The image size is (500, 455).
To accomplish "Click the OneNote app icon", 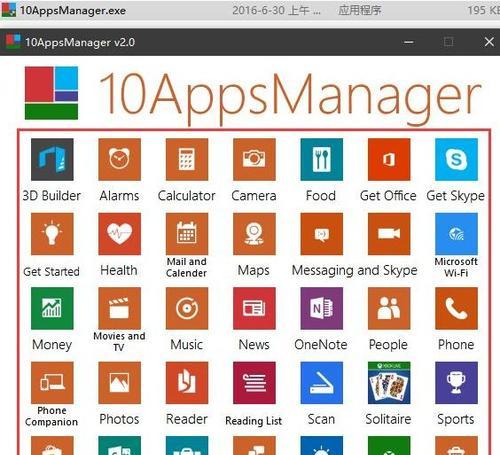I will click(x=321, y=308).
